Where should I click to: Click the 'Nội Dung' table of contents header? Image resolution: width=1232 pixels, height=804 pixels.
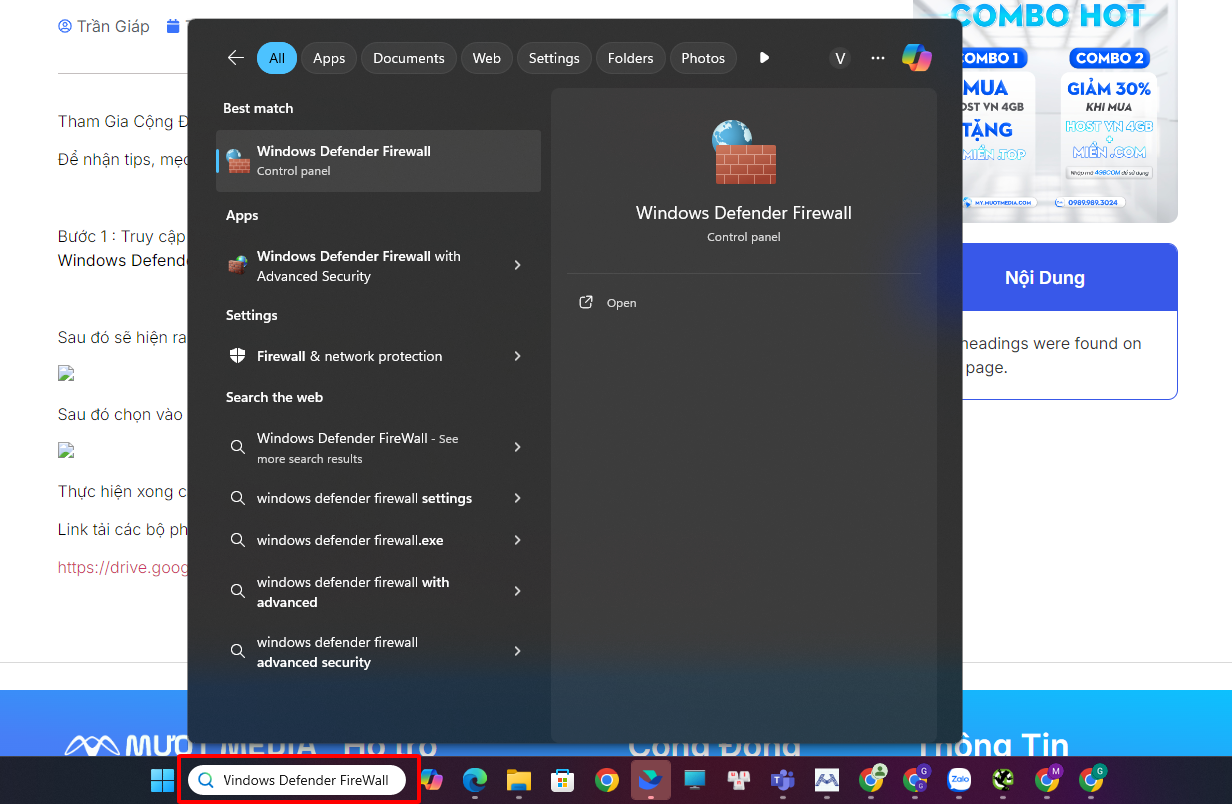coord(1045,278)
